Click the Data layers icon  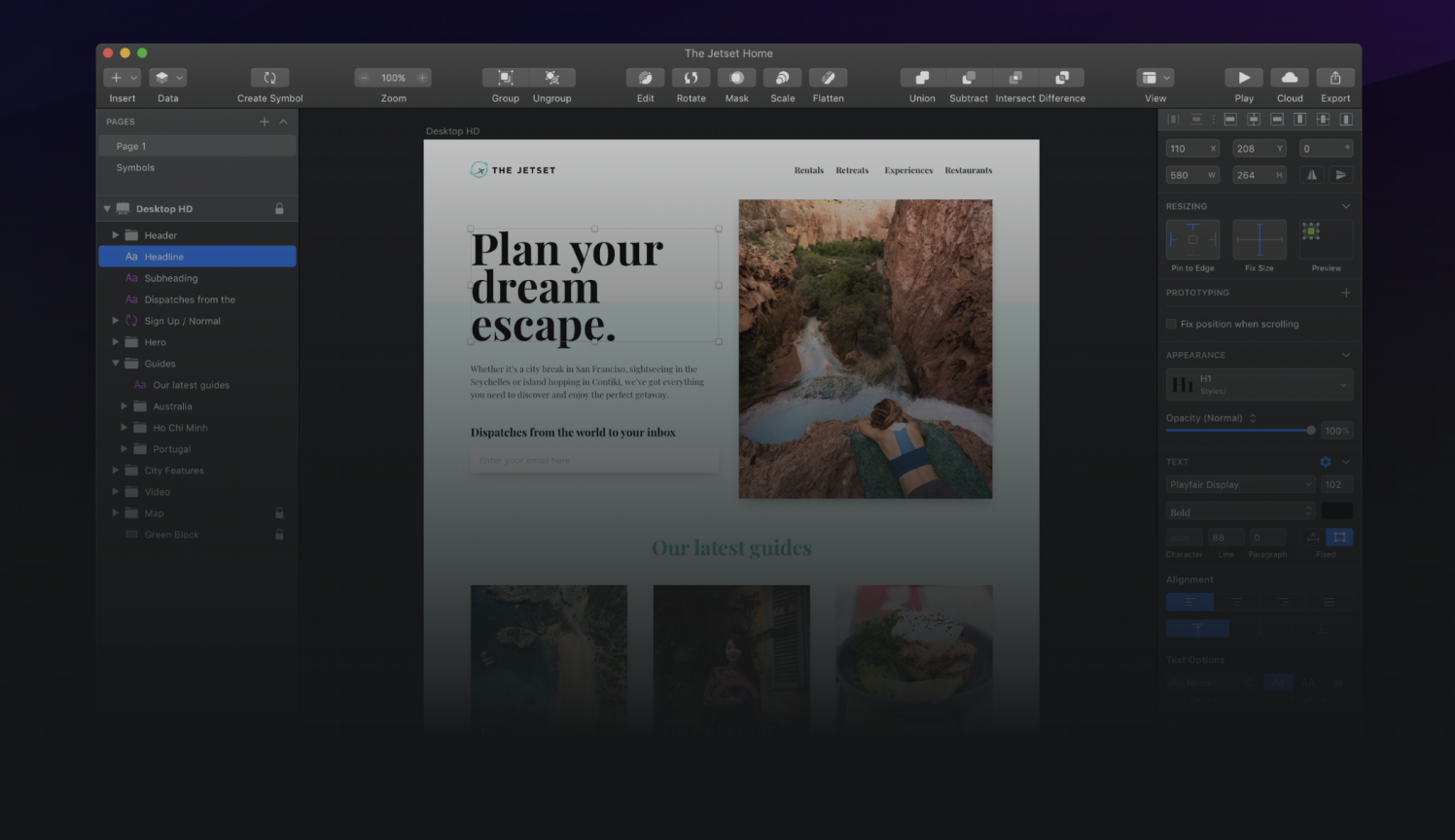click(x=162, y=78)
